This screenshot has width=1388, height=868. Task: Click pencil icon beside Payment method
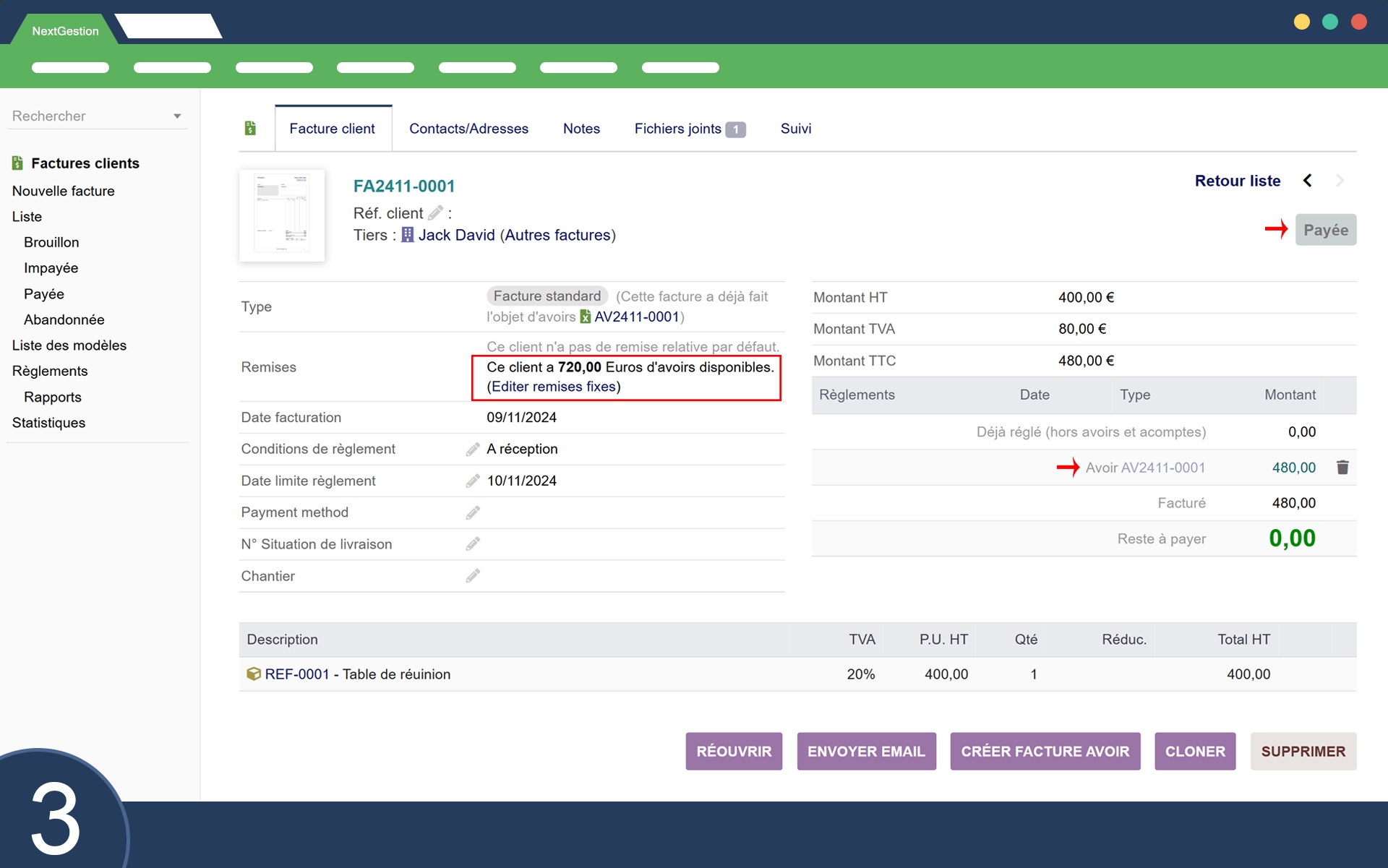[473, 513]
